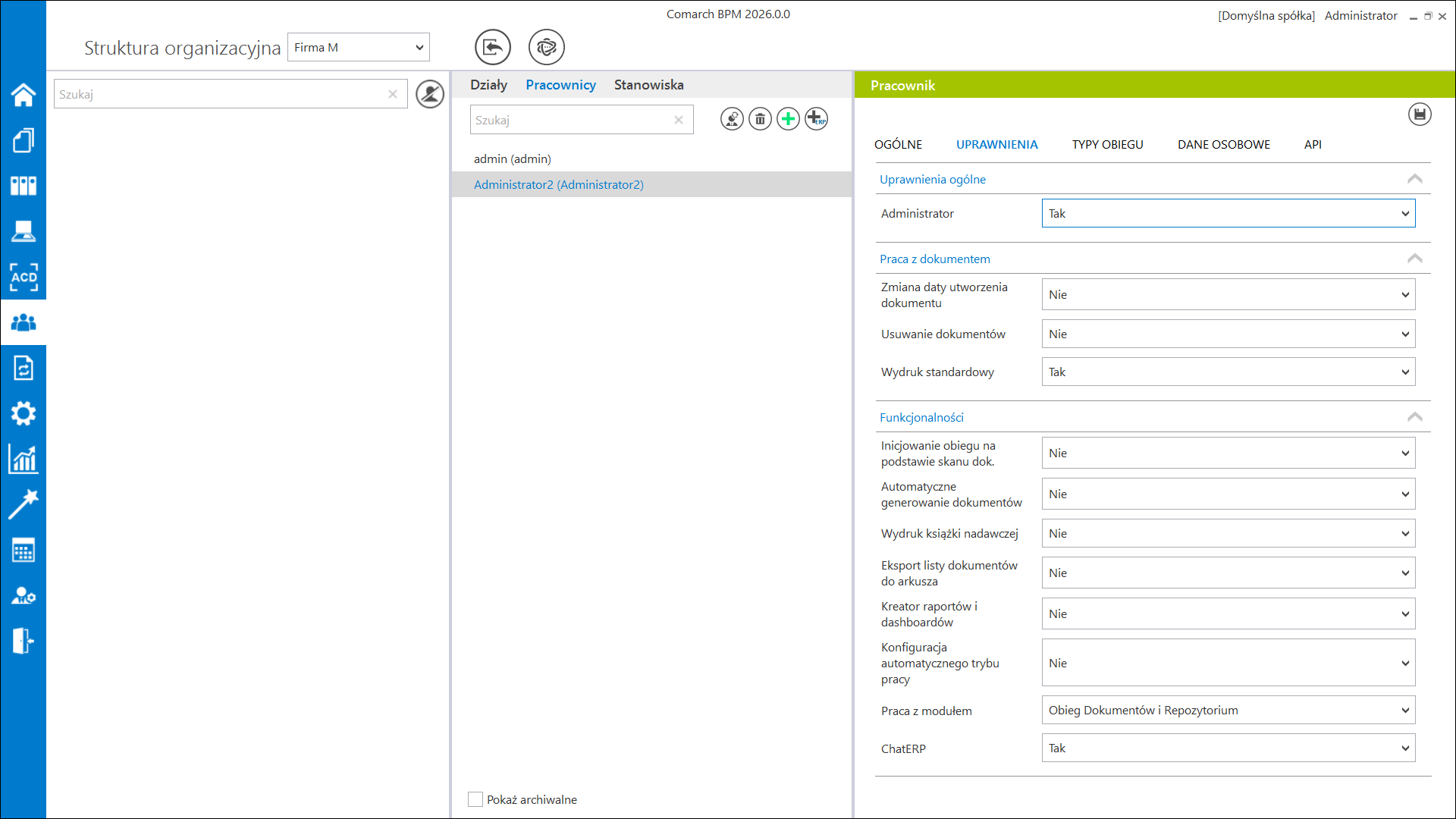Open the ACD sidebar icon
This screenshot has height=819, width=1456.
click(24, 278)
